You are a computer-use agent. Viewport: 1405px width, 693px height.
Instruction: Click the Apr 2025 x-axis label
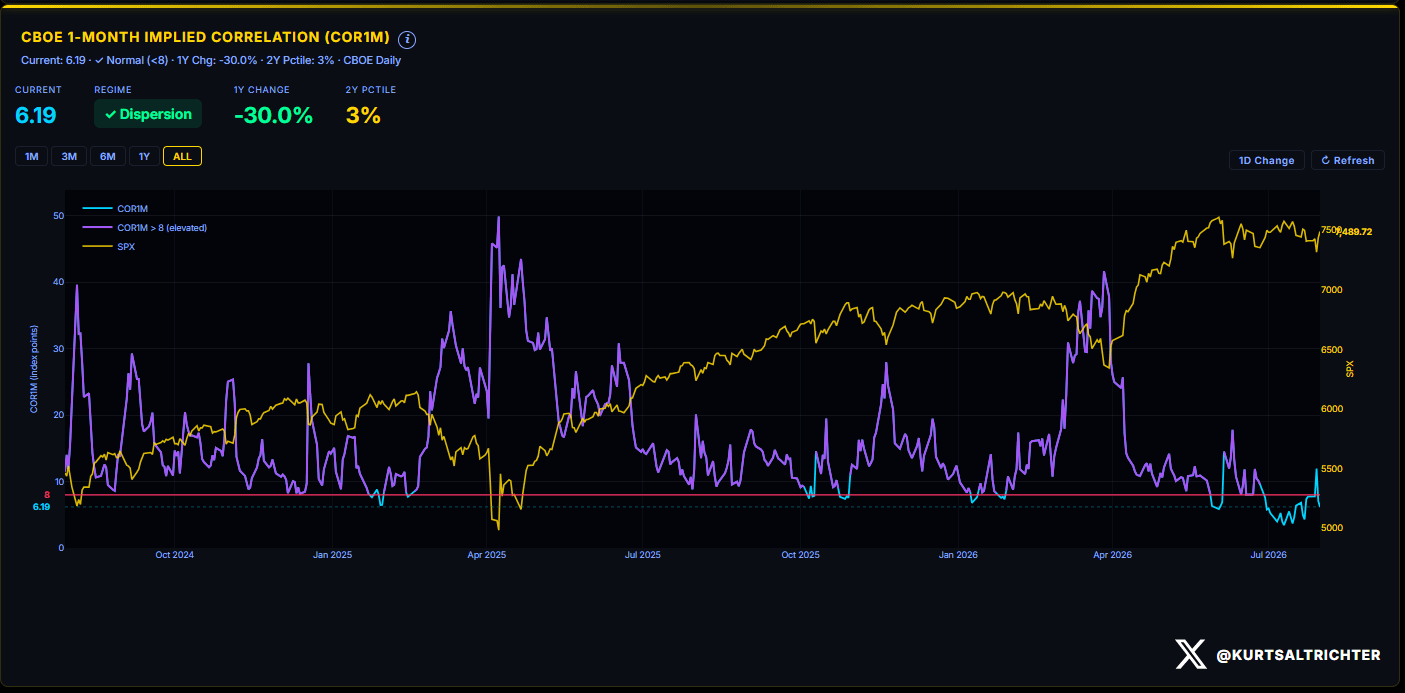[x=487, y=554]
